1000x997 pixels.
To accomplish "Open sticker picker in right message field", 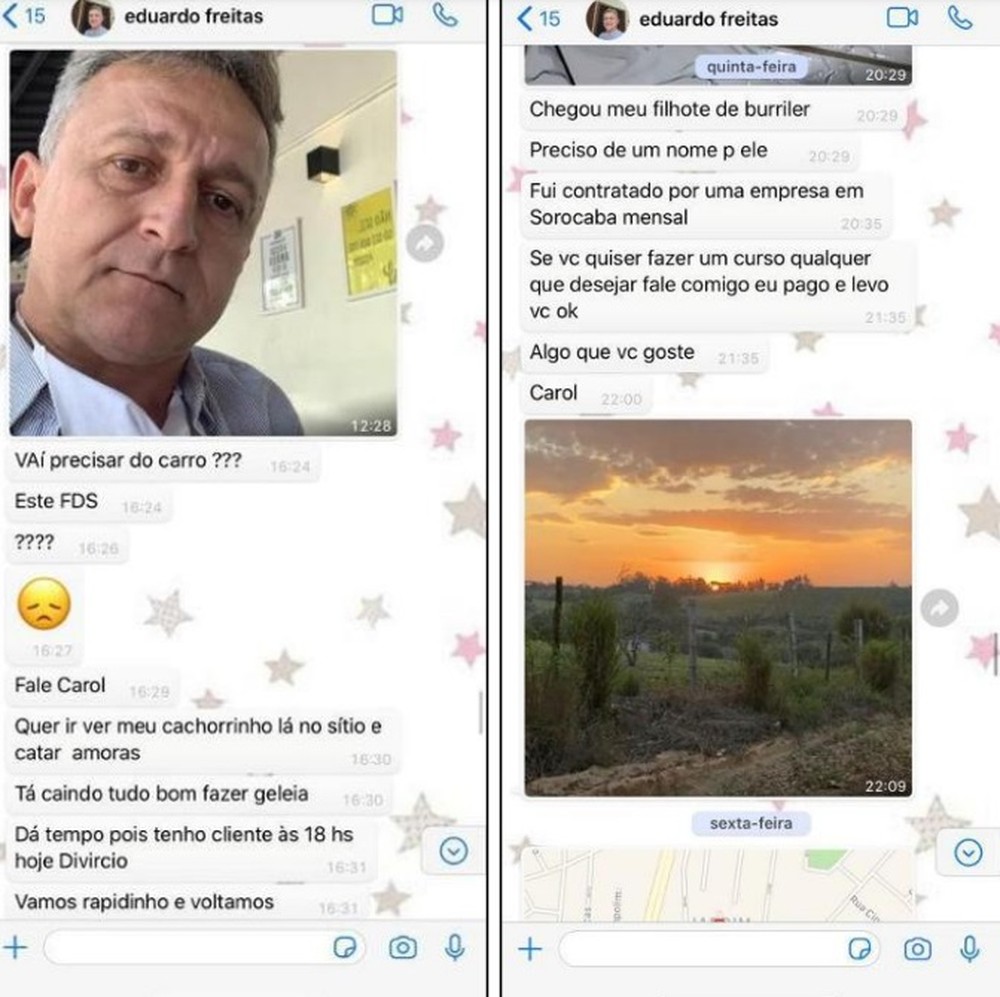I will (860, 950).
